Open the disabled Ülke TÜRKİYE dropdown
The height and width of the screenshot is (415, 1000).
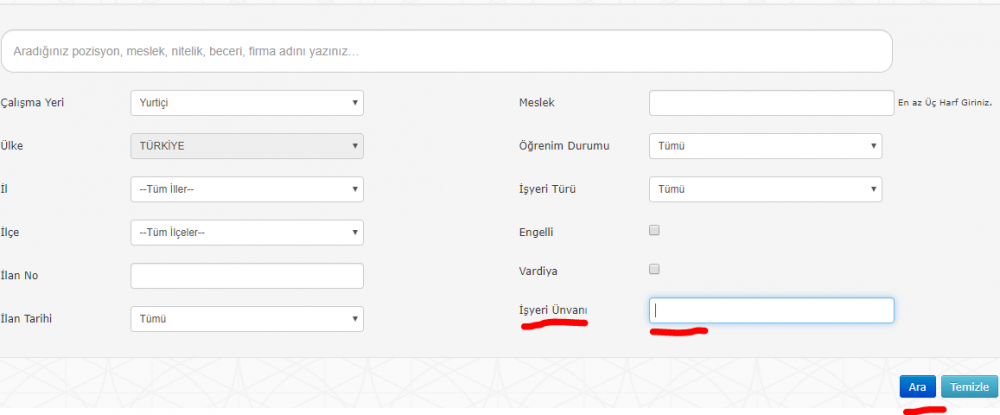click(x=247, y=146)
